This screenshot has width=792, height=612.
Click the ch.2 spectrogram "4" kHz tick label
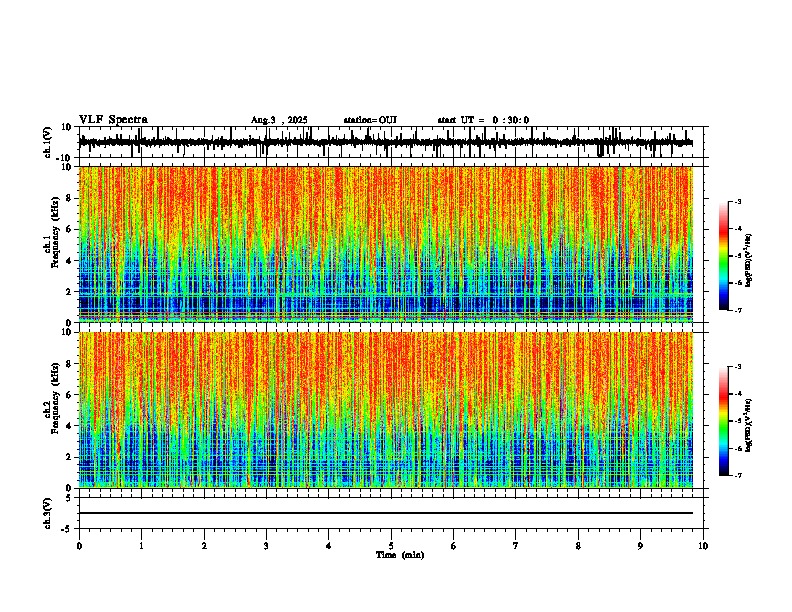pos(70,426)
